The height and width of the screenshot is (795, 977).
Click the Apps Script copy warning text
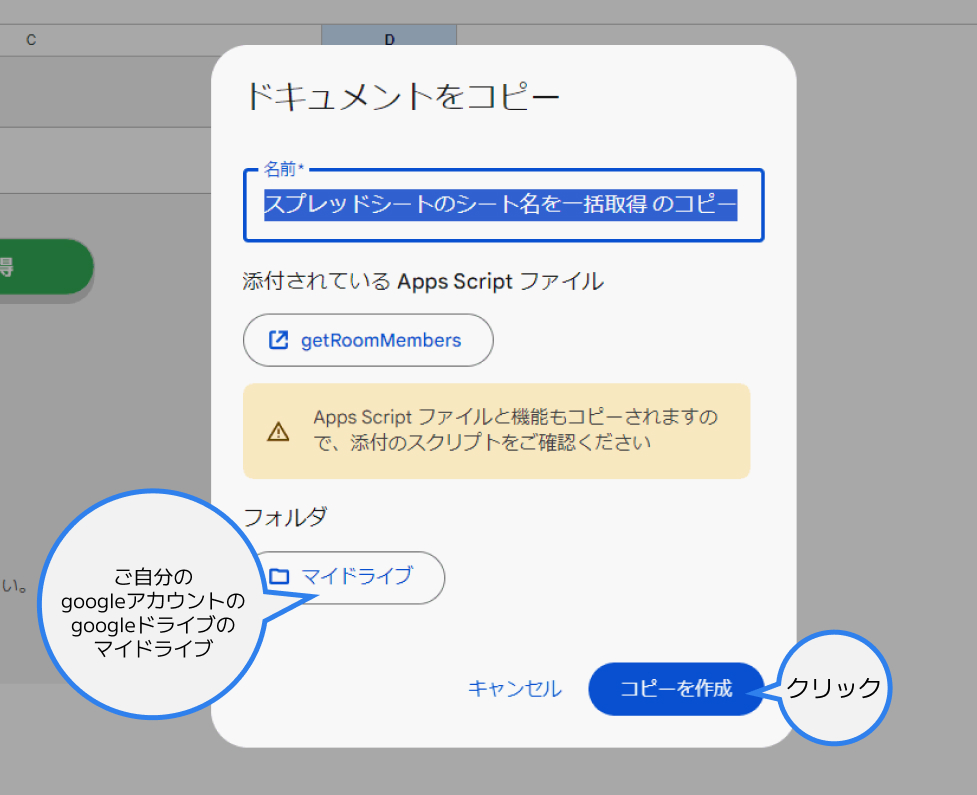tap(515, 430)
